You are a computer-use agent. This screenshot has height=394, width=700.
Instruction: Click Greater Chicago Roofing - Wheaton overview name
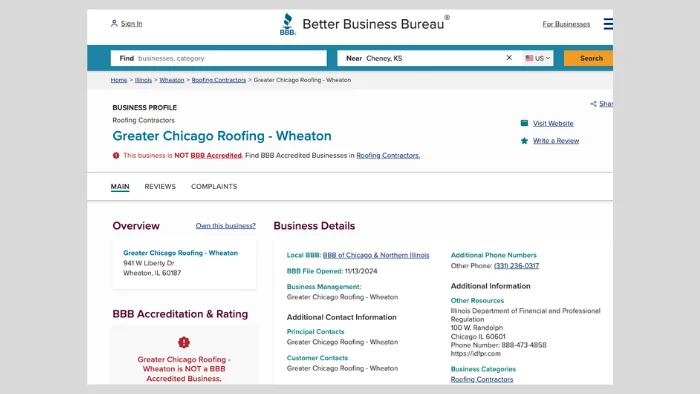[180, 253]
